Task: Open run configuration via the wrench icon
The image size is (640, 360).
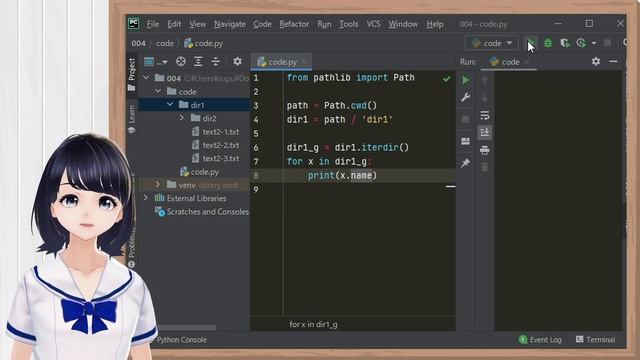Action: pyautogui.click(x=465, y=97)
